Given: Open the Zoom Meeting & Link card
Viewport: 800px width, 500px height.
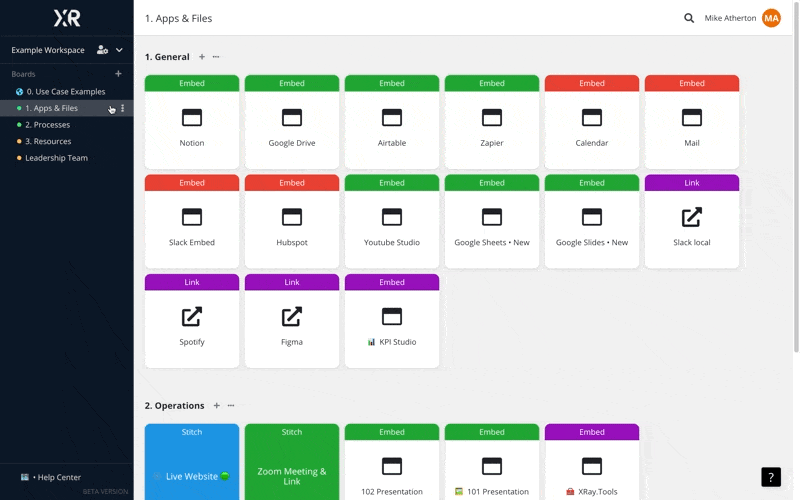Looking at the screenshot, I should coord(292,462).
